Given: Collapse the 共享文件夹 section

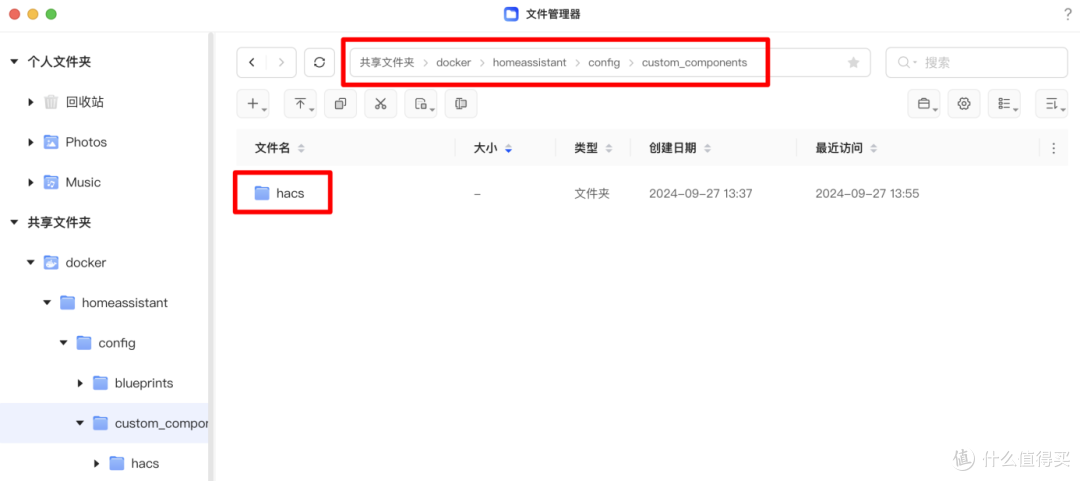Looking at the screenshot, I should point(14,223).
